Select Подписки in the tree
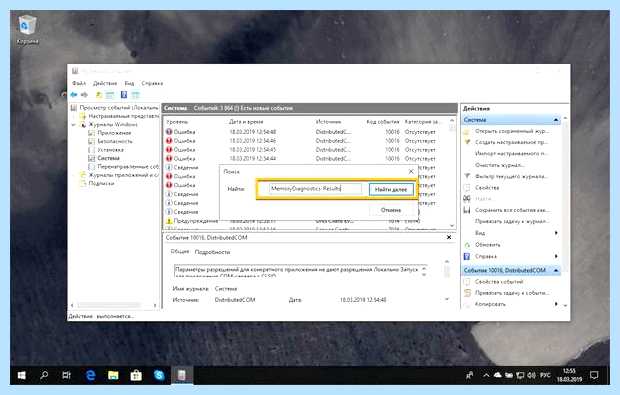This screenshot has width=620, height=395. (x=101, y=183)
